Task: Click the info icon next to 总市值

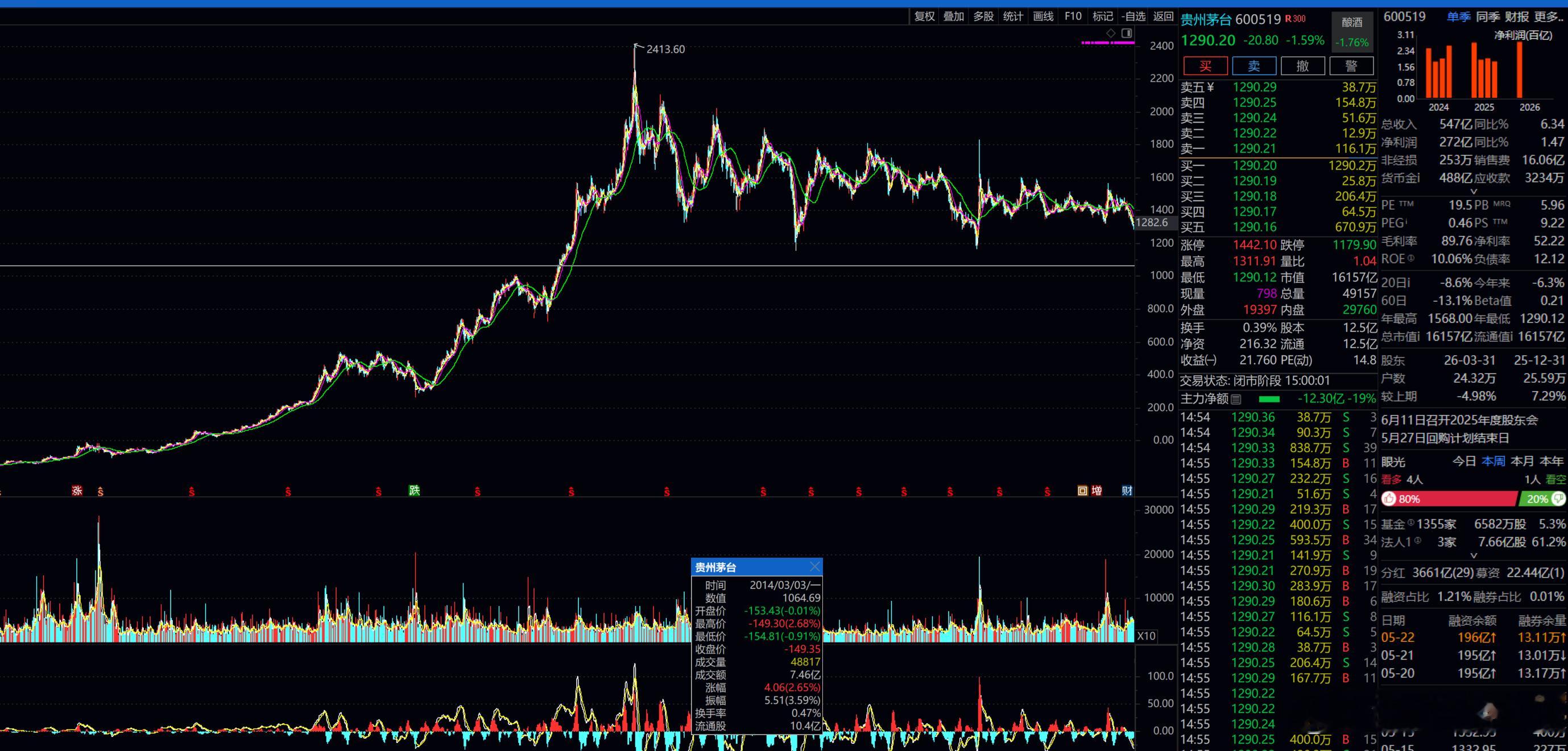Action: coord(1418,336)
